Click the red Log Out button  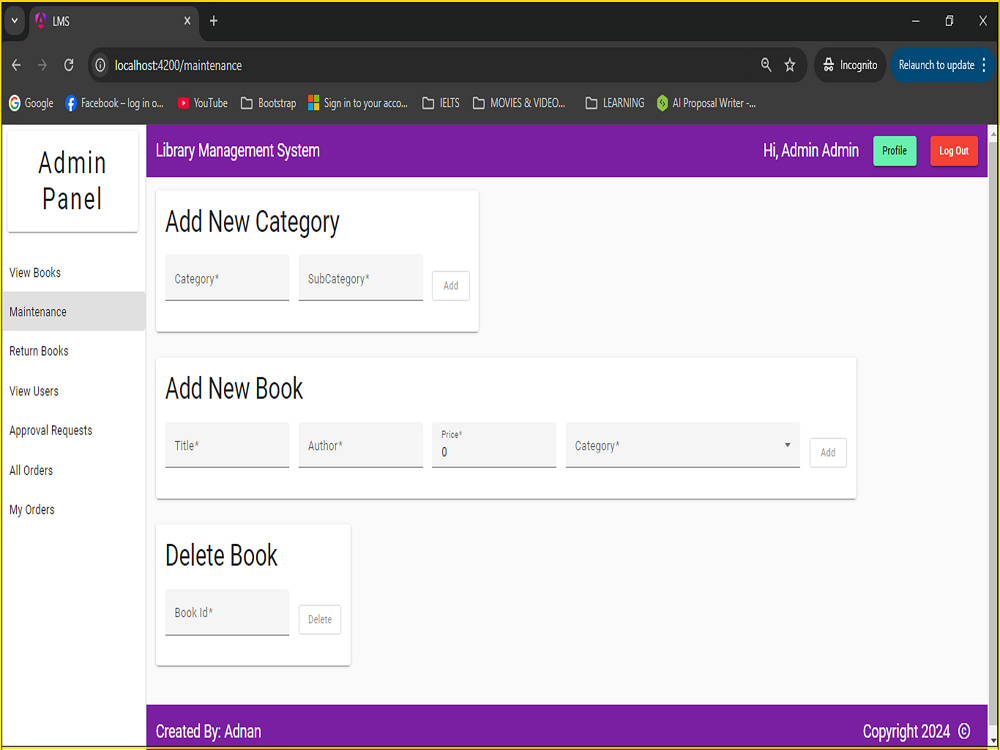(x=953, y=151)
